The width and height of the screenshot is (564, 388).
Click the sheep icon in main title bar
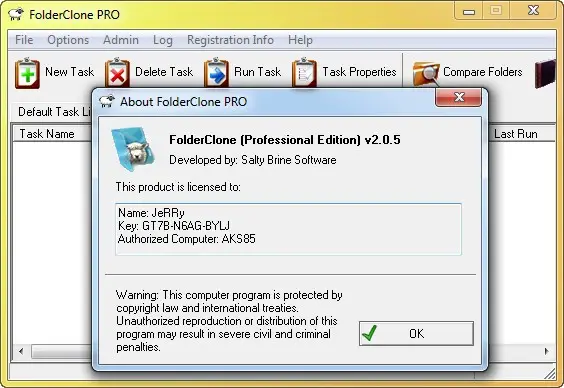tap(16, 14)
